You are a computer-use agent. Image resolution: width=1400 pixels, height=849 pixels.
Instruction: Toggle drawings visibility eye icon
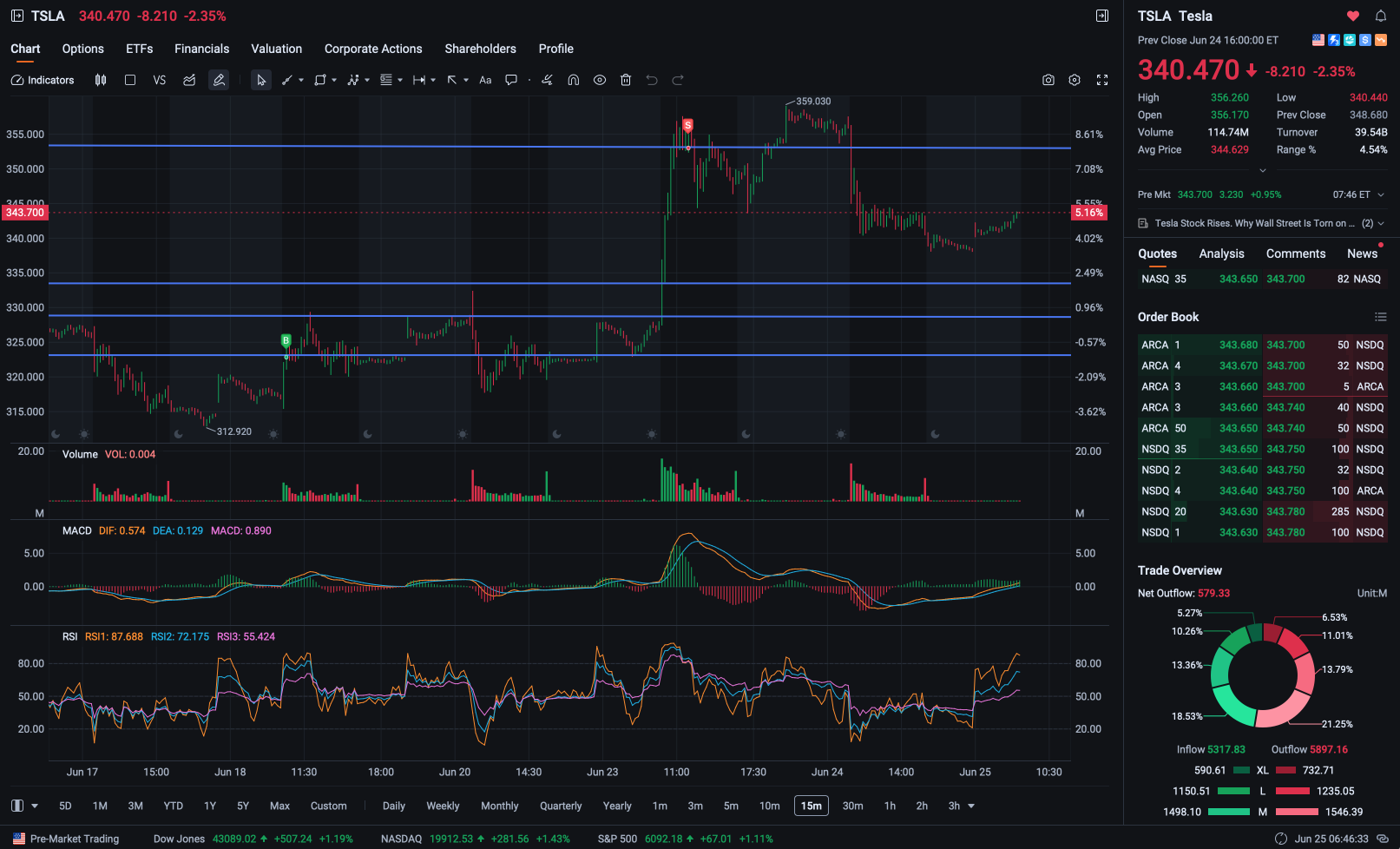(600, 80)
